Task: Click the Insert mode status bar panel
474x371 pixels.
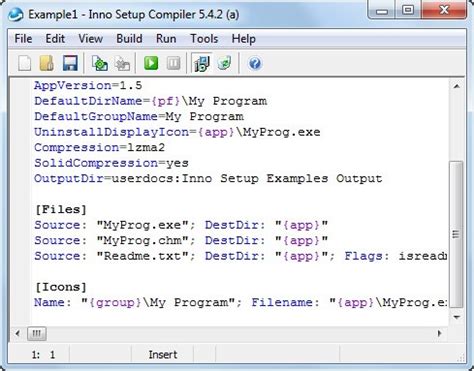Action: (163, 355)
